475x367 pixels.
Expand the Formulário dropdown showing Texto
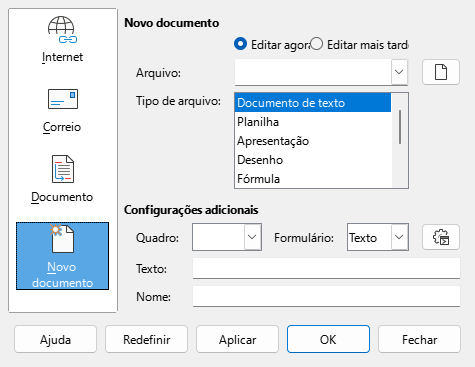[399, 237]
